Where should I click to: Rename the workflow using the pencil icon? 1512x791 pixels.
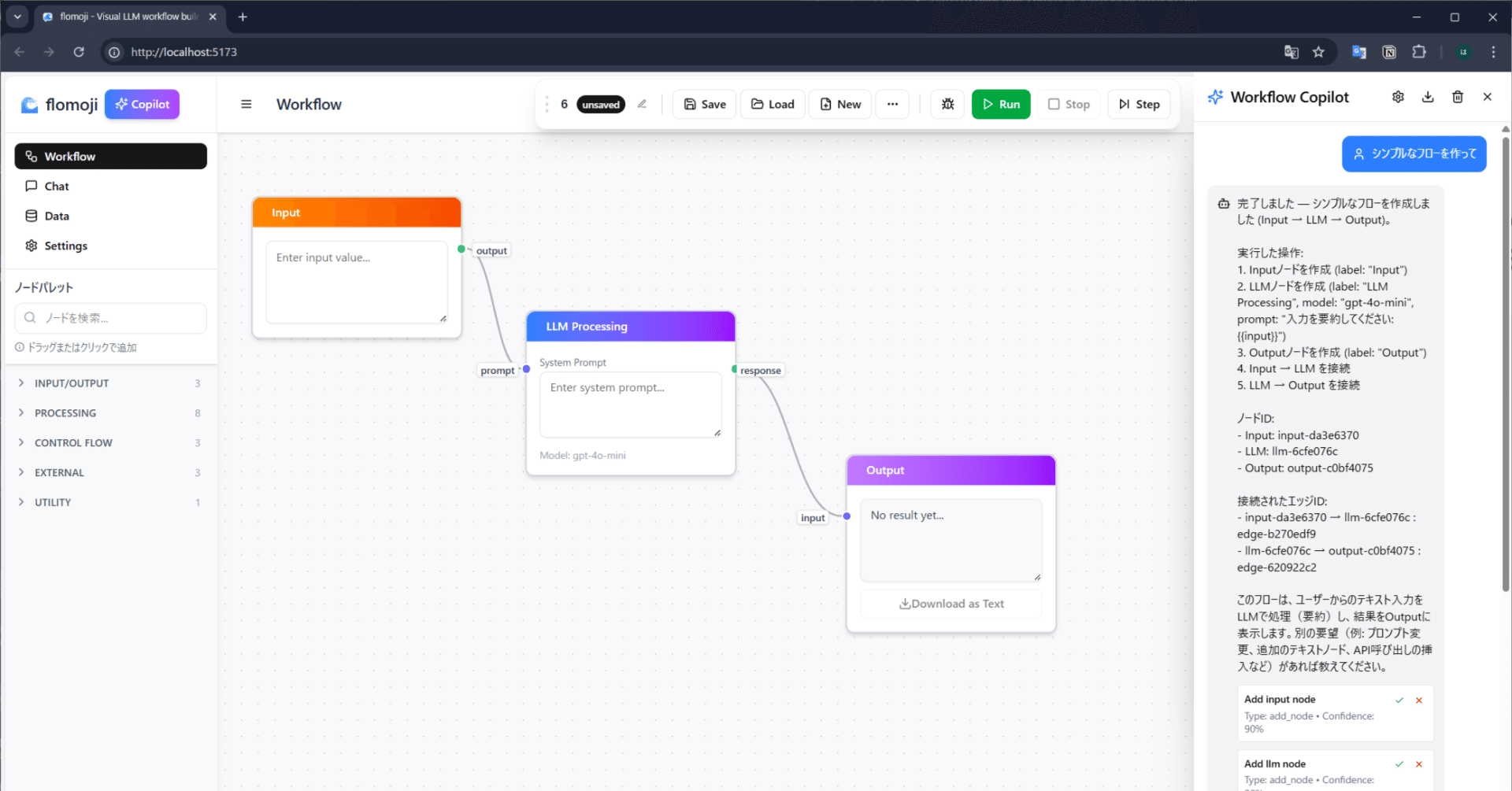point(642,104)
